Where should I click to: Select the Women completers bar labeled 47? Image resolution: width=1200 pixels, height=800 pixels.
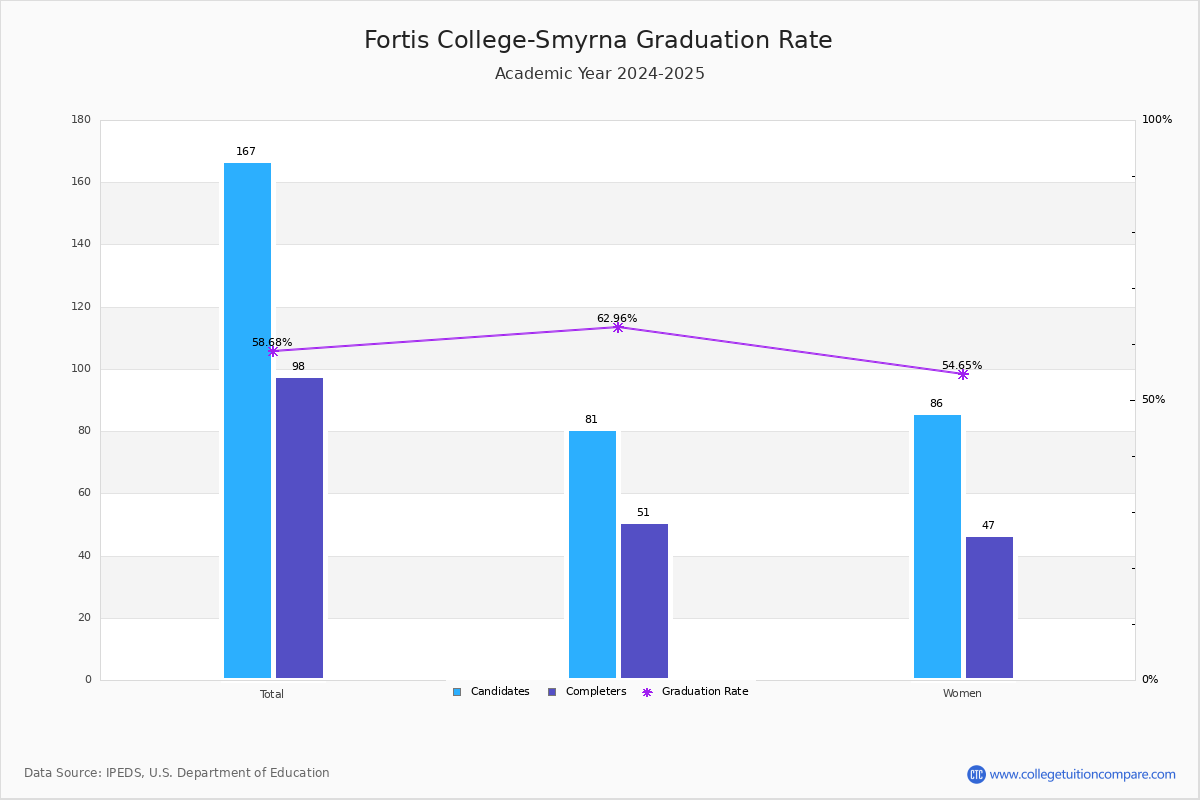[989, 608]
